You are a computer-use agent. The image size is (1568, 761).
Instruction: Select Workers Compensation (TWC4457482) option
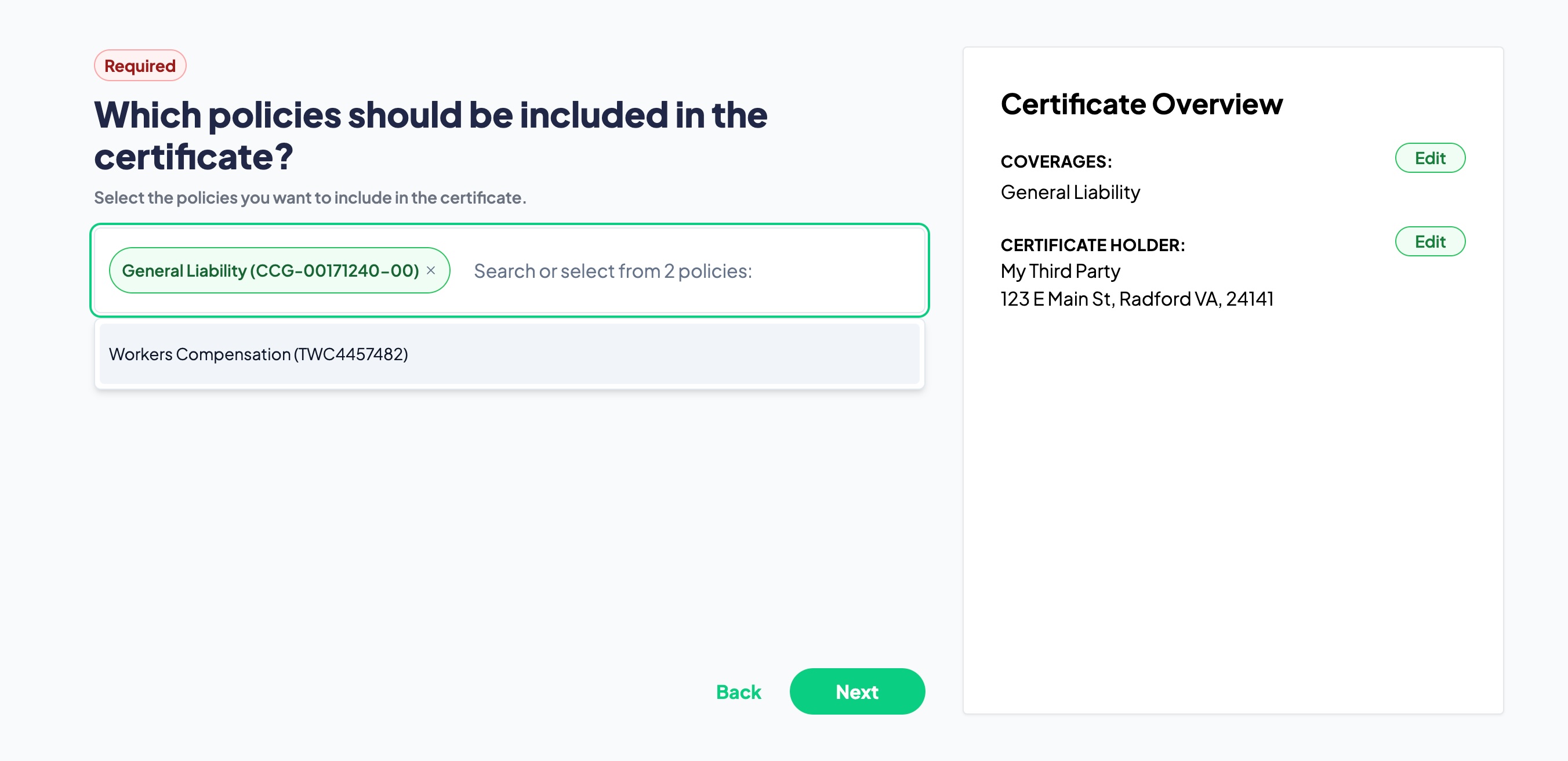(x=258, y=354)
